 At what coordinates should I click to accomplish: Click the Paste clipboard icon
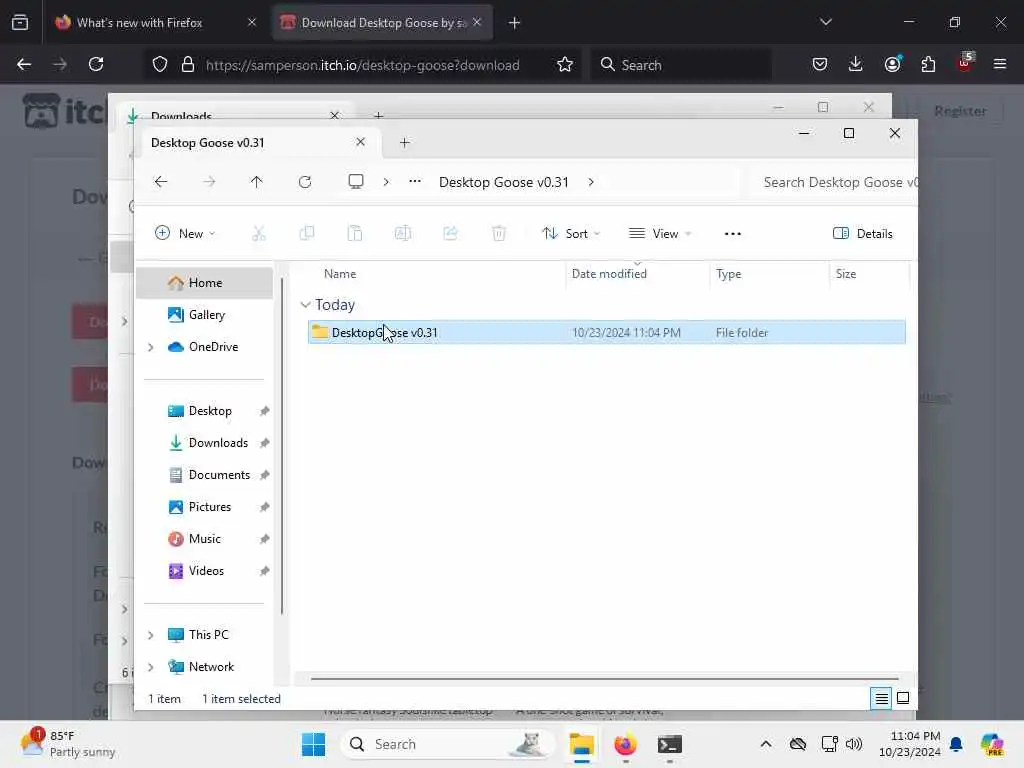tap(355, 233)
